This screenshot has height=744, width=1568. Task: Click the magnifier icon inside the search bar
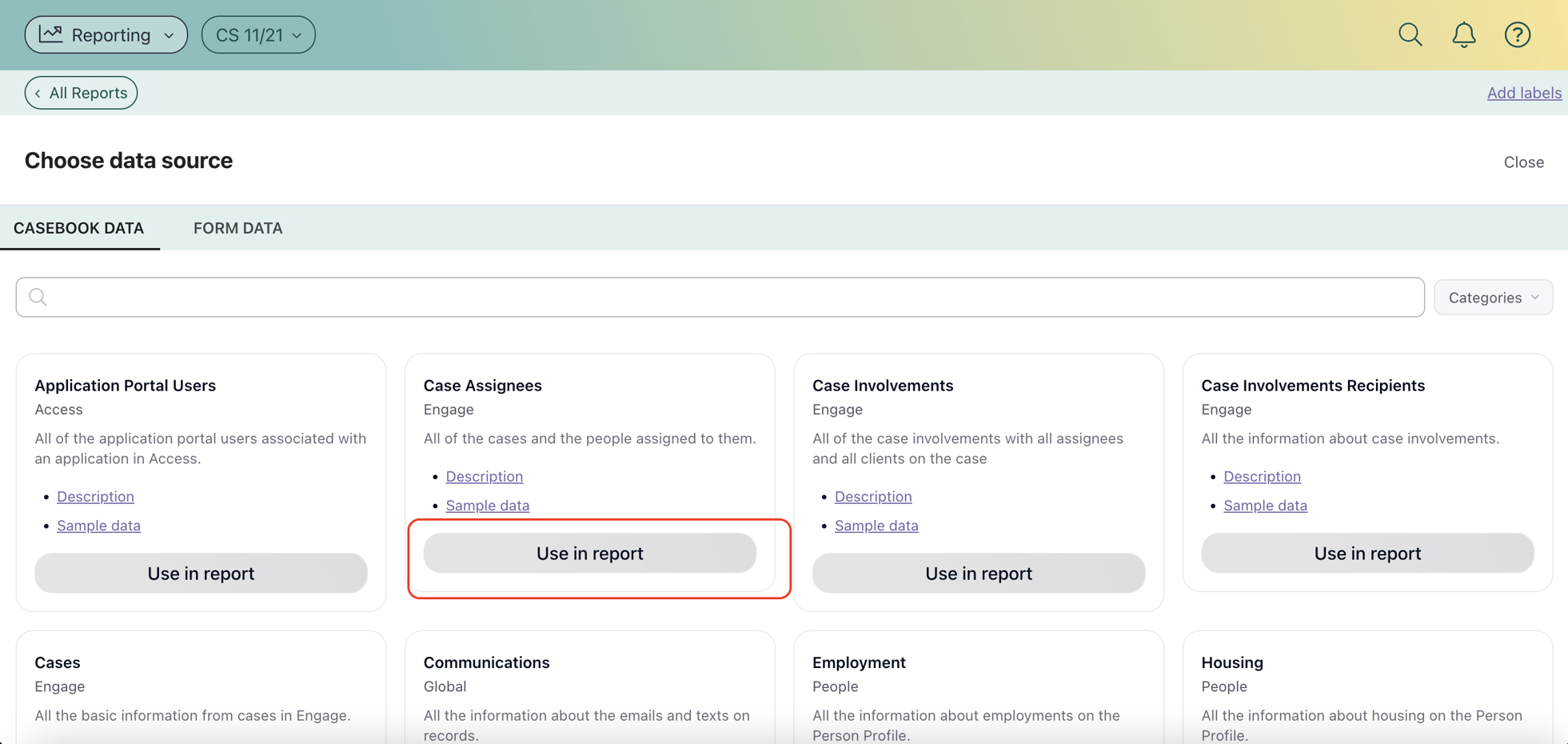tap(38, 296)
